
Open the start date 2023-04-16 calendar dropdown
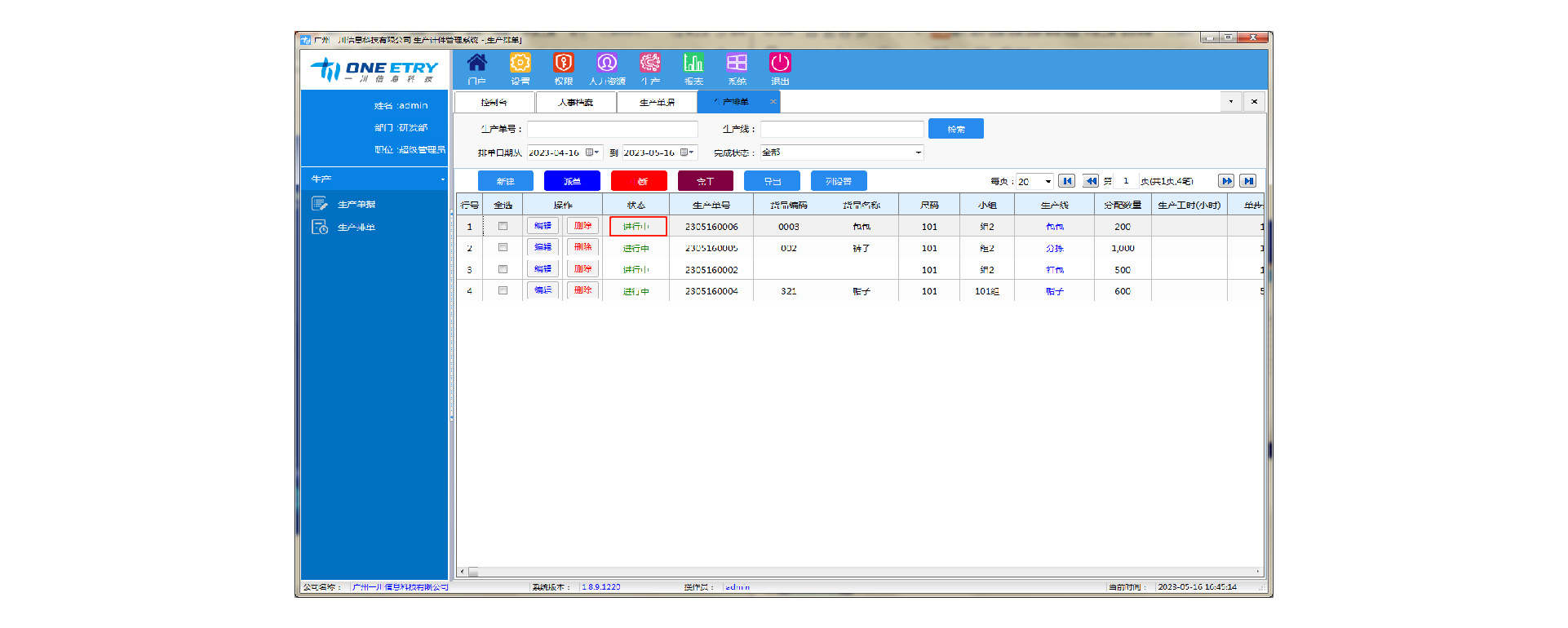coord(592,153)
